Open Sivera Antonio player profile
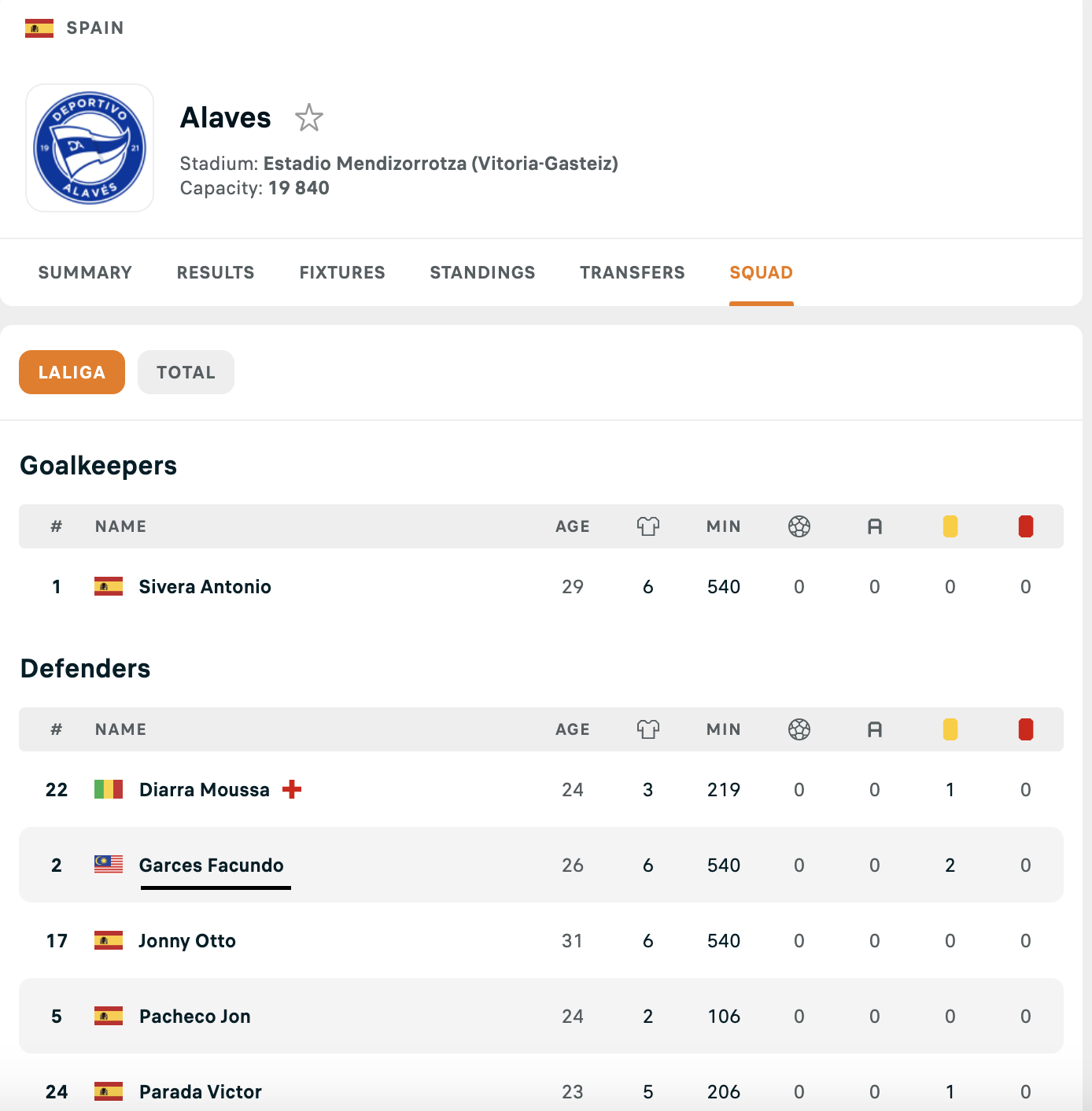This screenshot has height=1111, width=1092. (205, 587)
